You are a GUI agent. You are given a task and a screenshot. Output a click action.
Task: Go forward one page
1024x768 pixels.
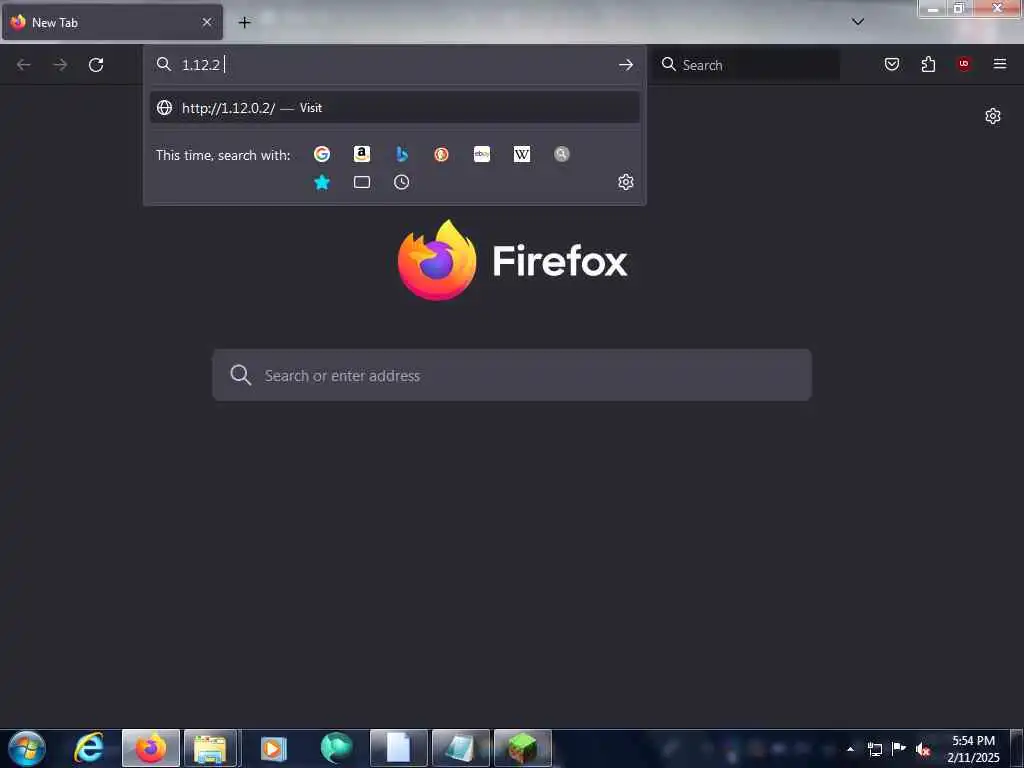(60, 65)
